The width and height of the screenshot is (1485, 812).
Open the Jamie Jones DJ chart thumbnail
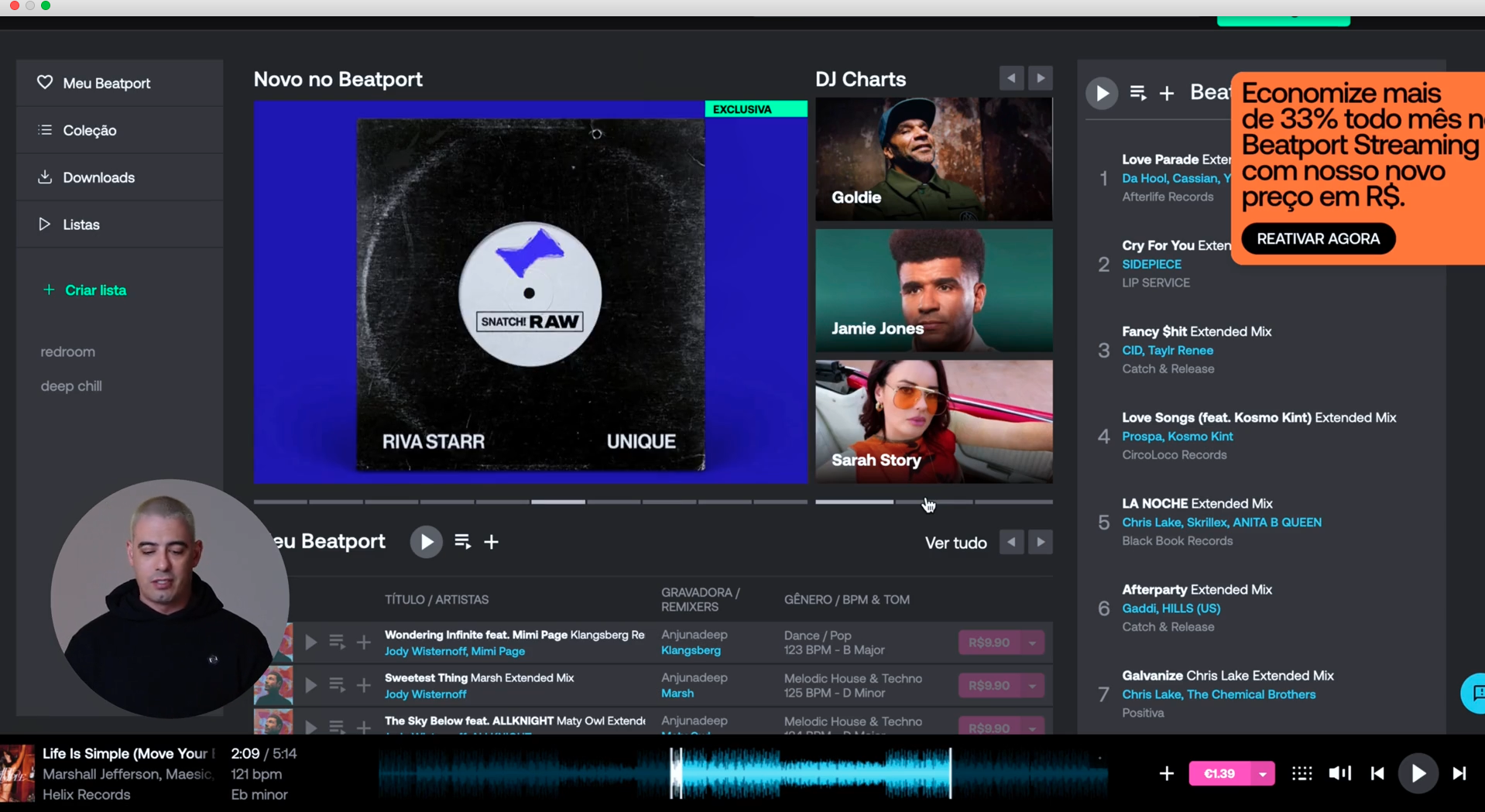tap(934, 290)
